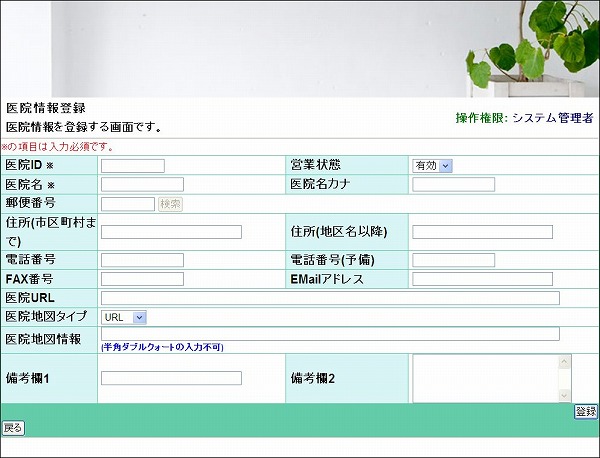
Task: Click the 郵便番号 postal code field
Action: point(127,204)
